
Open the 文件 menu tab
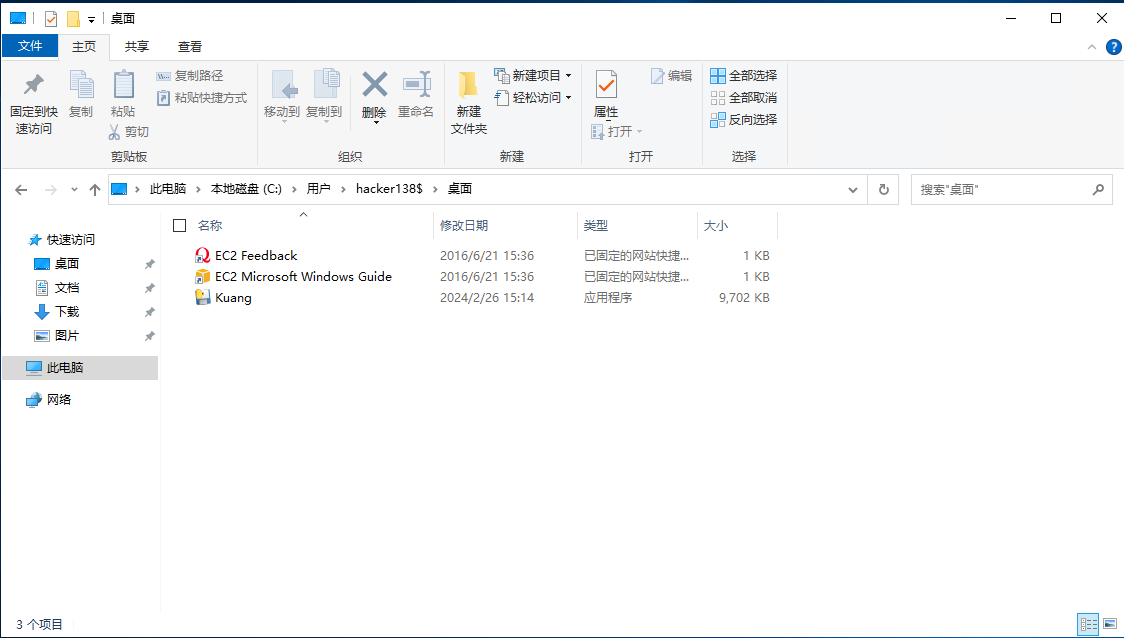(30, 46)
